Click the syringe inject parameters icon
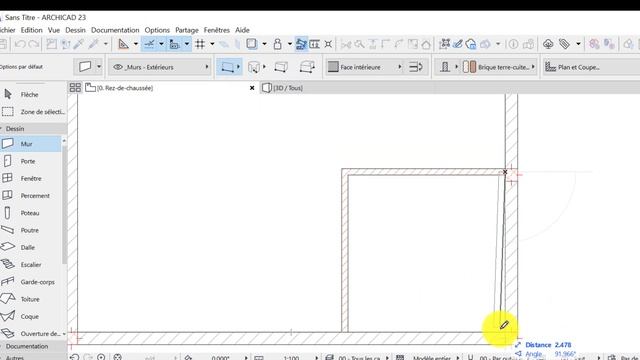 [x=93, y=44]
